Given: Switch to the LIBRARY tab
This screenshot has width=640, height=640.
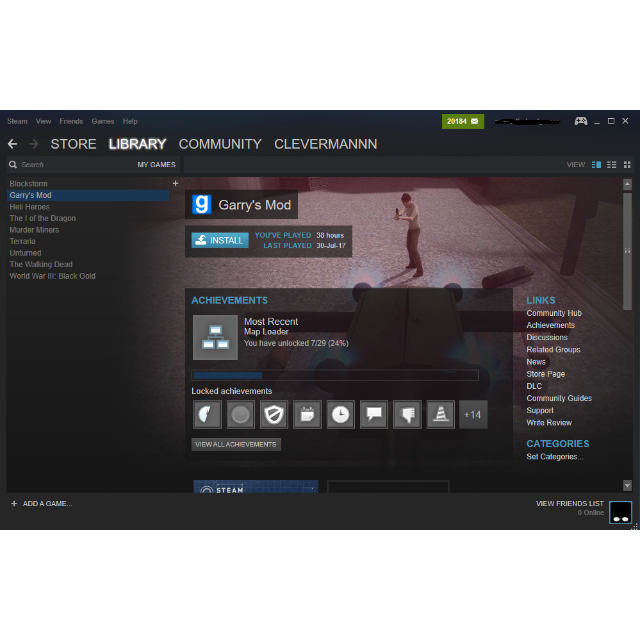Looking at the screenshot, I should tap(138, 144).
